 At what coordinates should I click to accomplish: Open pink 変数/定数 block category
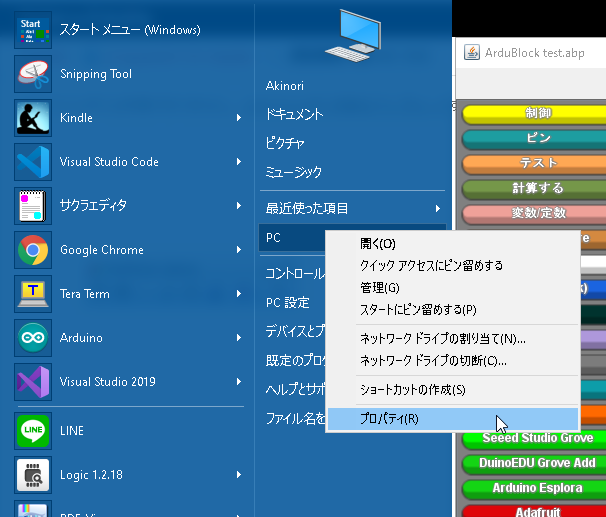(x=534, y=213)
